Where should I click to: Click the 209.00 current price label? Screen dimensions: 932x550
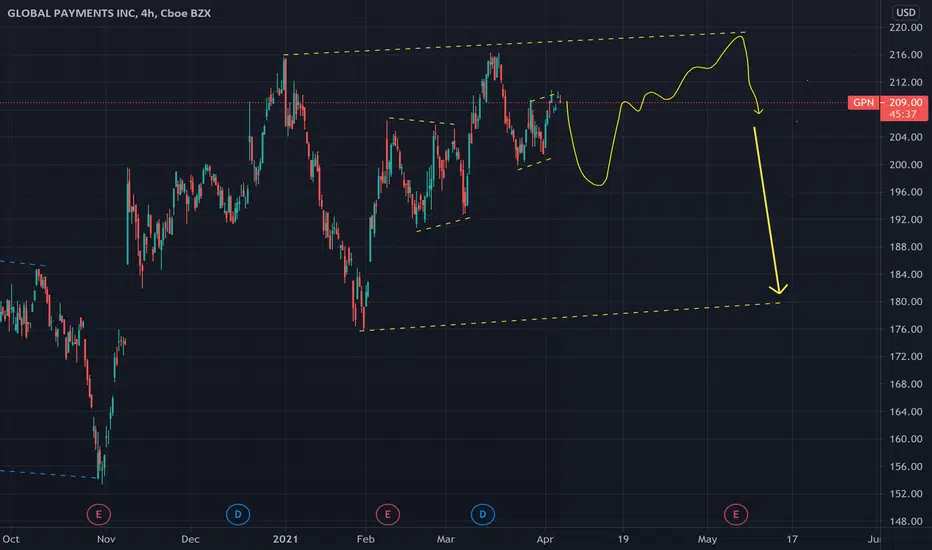(905, 102)
